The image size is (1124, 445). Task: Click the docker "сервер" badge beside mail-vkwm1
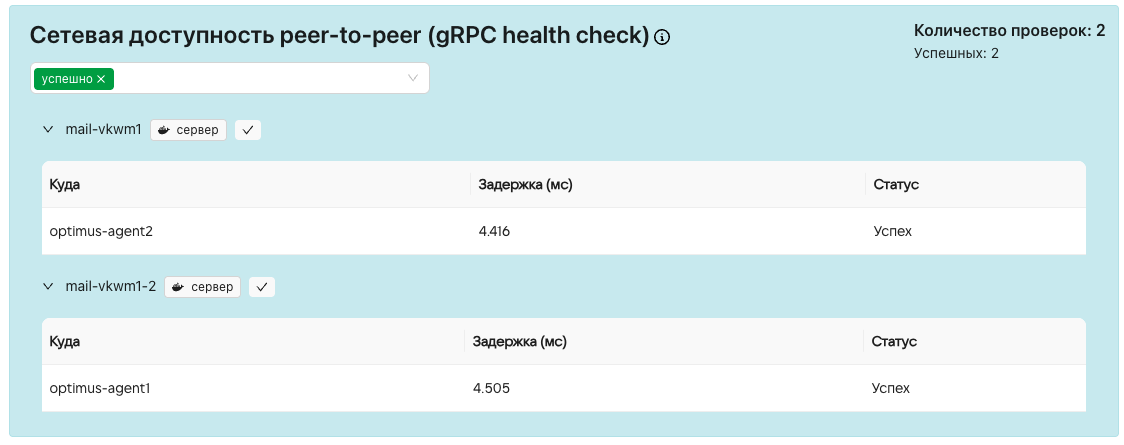point(189,130)
